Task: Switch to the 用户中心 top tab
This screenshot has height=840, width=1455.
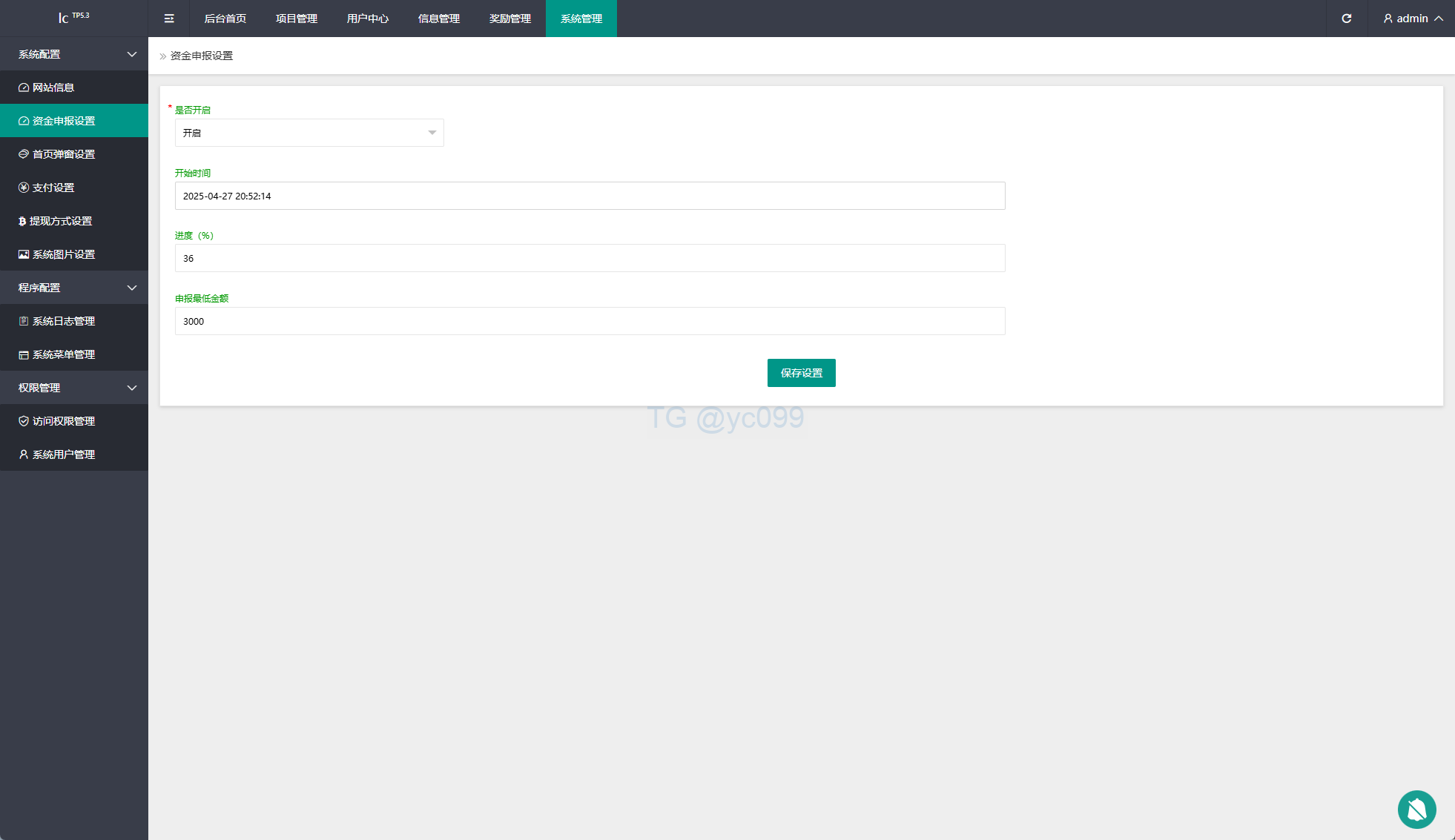Action: (x=368, y=19)
